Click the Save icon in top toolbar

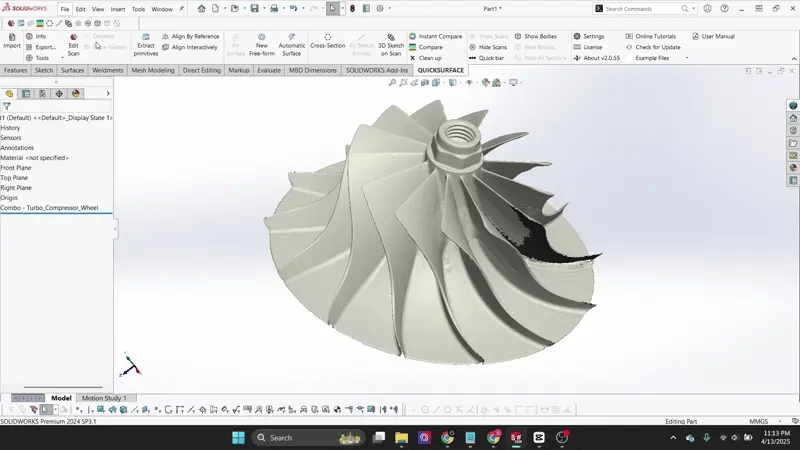click(x=255, y=8)
